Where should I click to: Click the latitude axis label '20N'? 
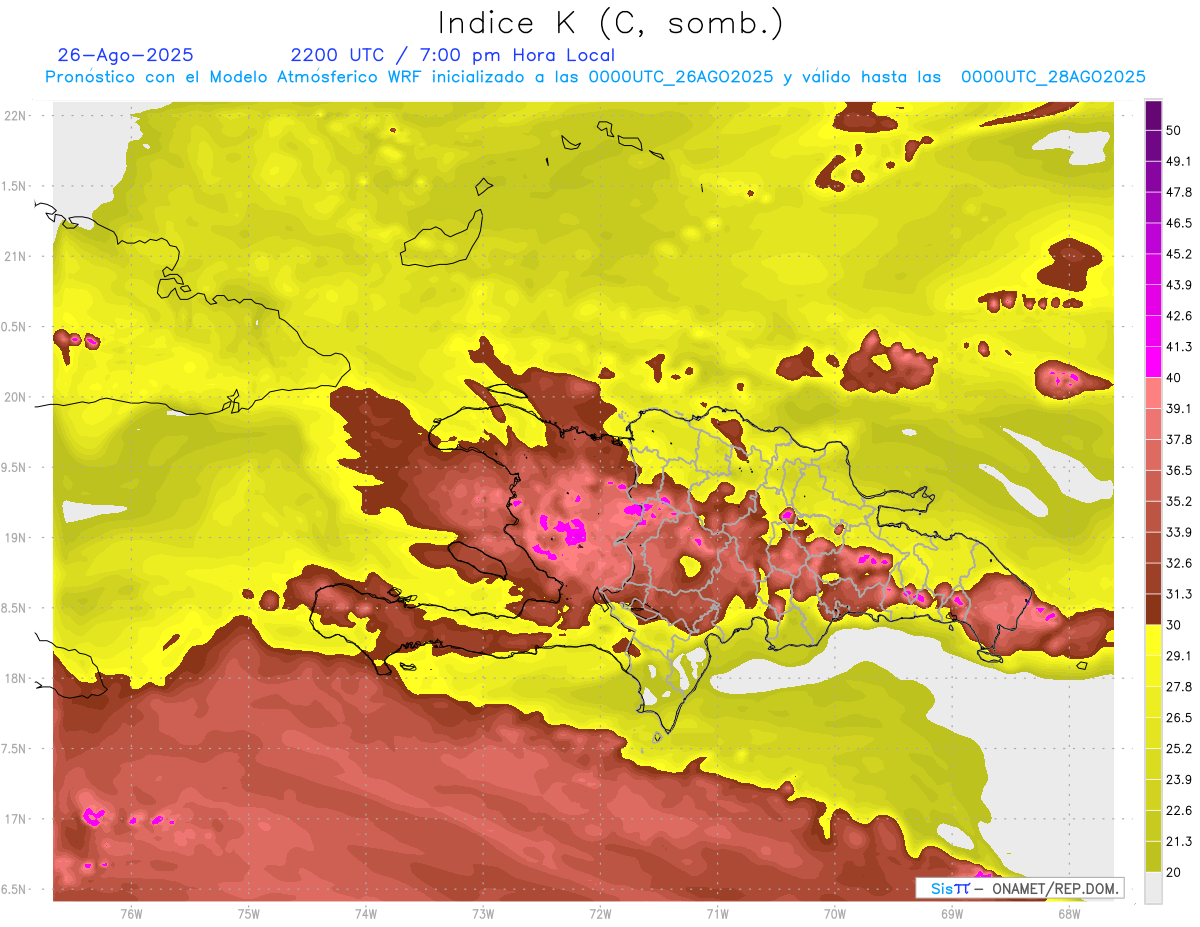tap(15, 397)
